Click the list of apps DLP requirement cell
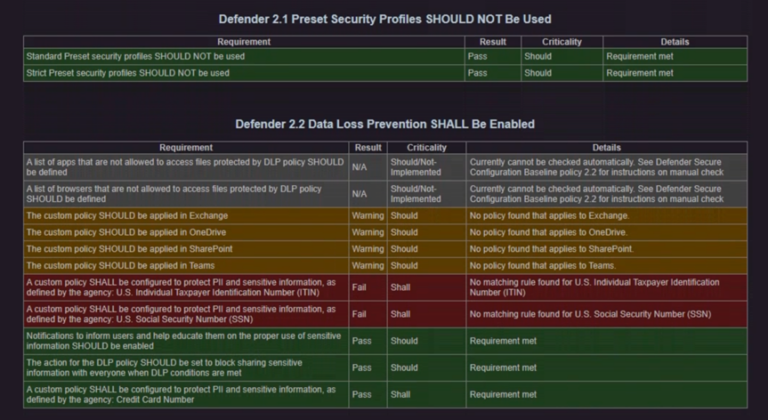 pos(185,166)
